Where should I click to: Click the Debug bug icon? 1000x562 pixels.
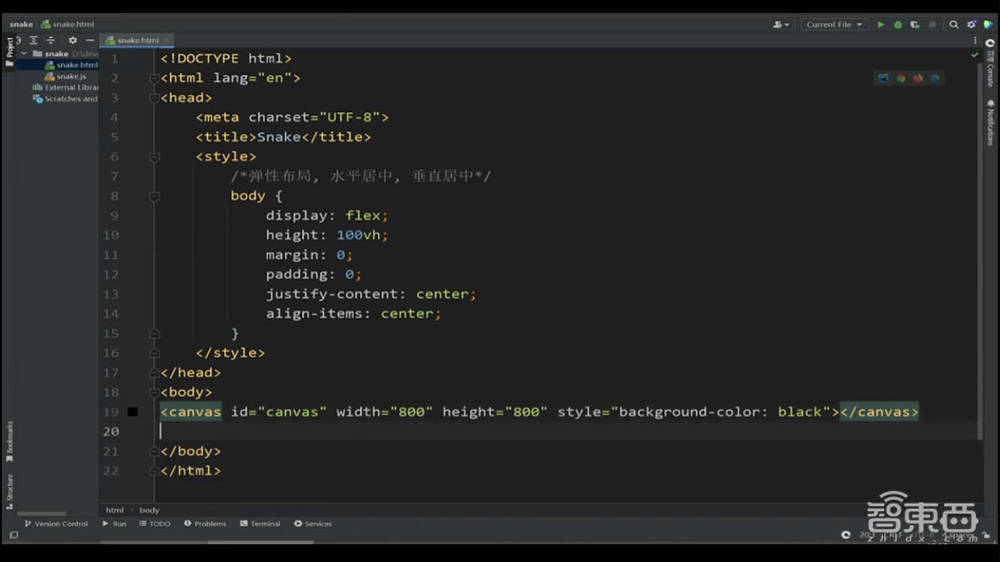click(898, 24)
